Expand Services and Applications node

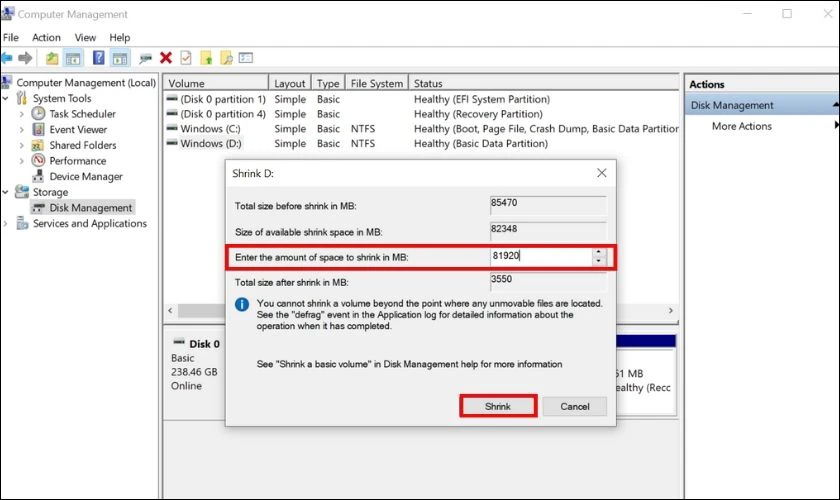click(6, 223)
